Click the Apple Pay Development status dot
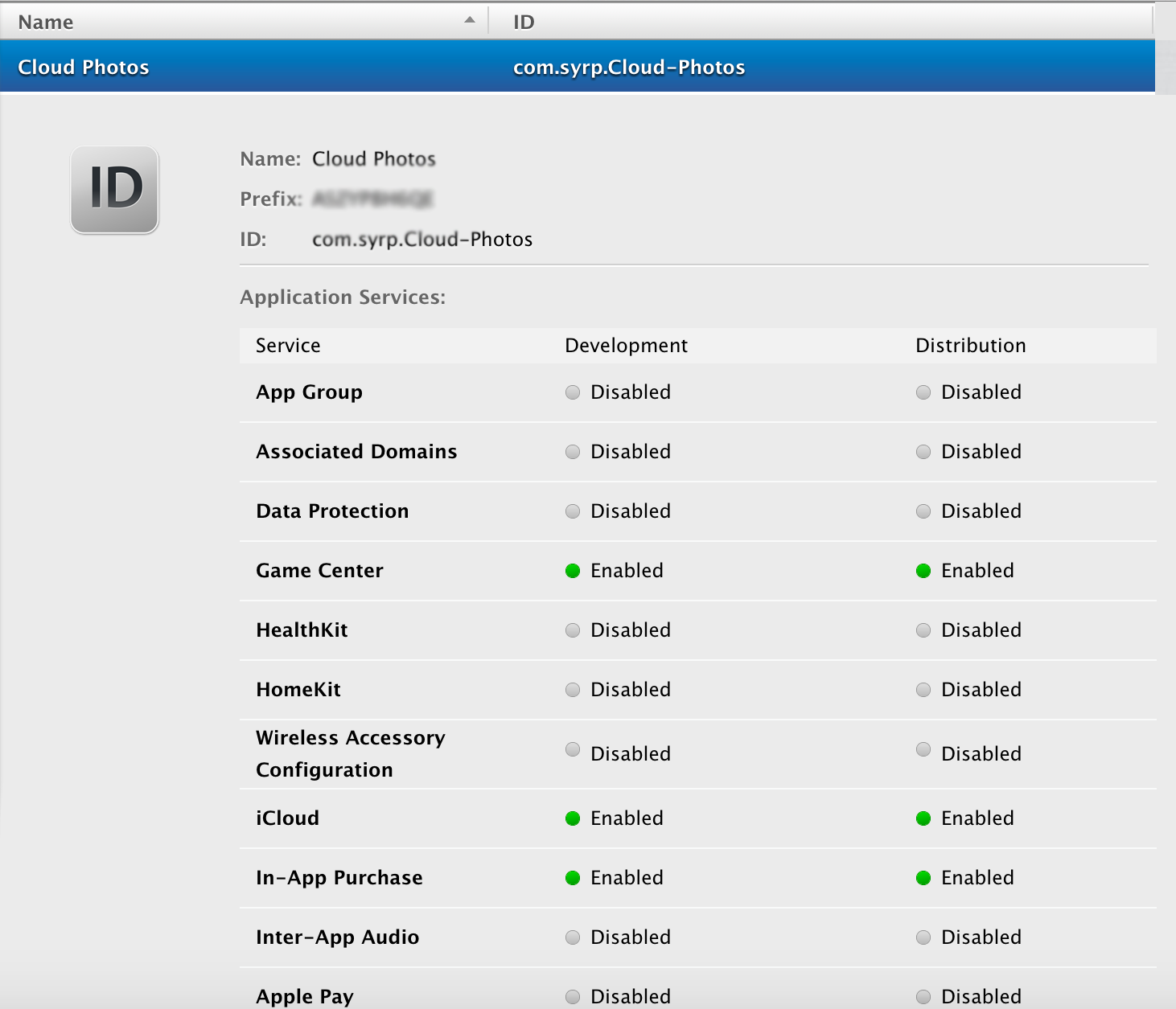Screen dimensions: 1176x1009 [573, 997]
